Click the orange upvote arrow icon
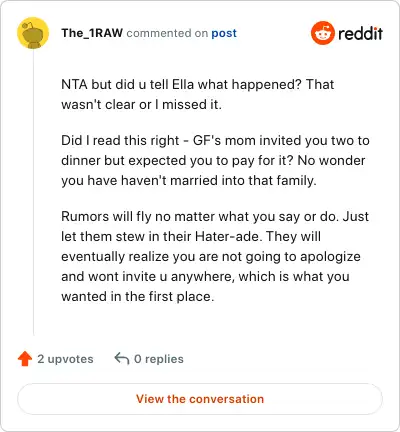Image resolution: width=400 pixels, height=432 pixels. point(25,359)
